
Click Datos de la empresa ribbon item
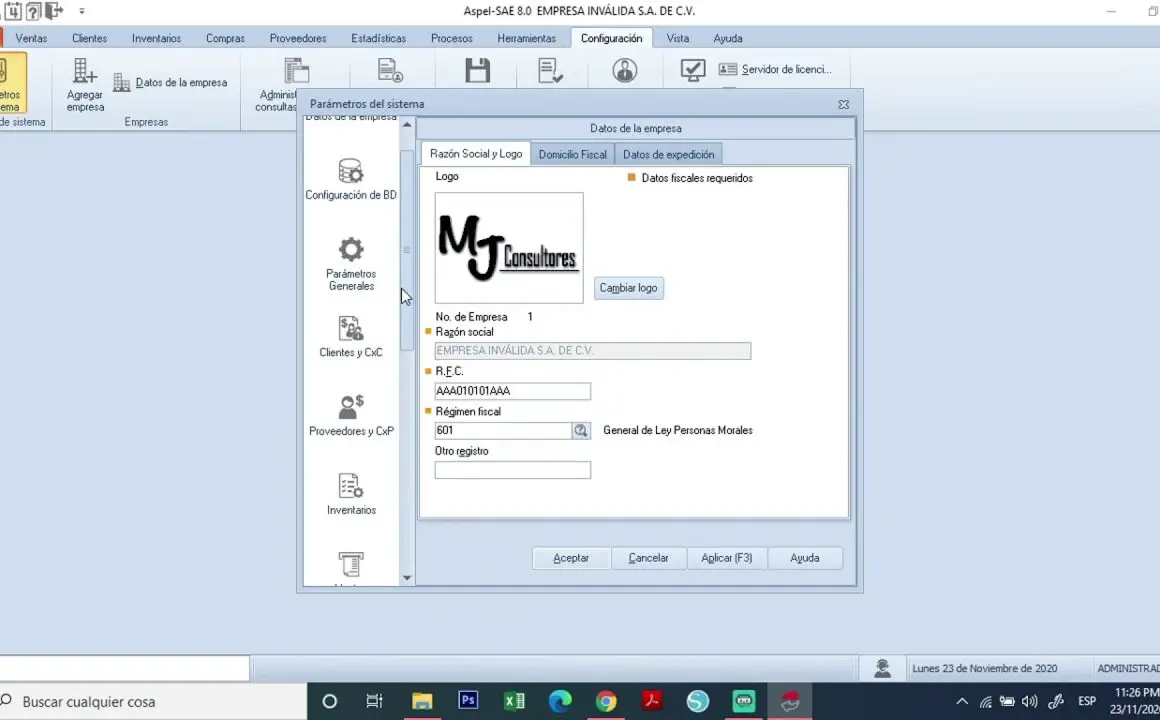(x=170, y=82)
